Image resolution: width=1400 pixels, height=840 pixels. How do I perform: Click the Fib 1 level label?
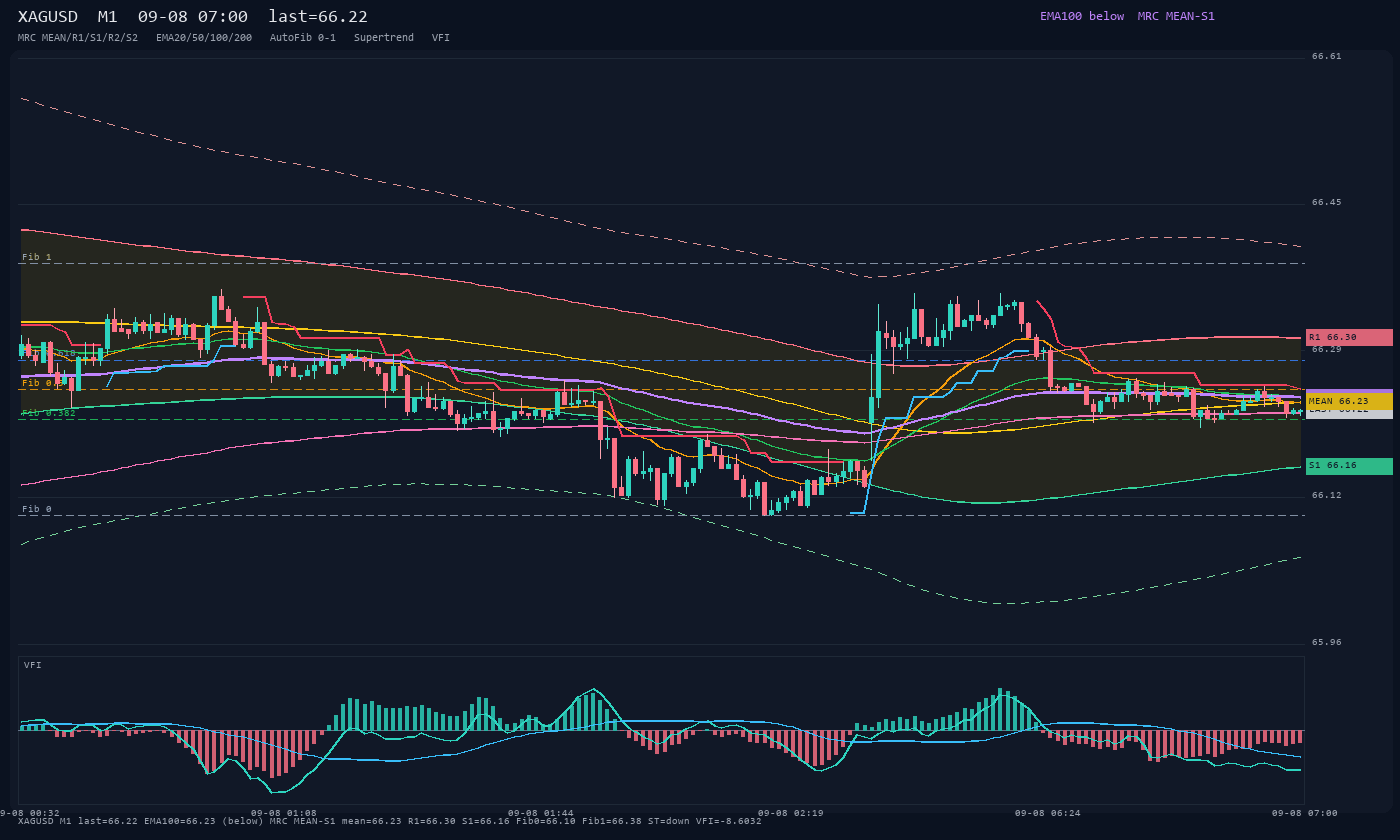(37, 257)
